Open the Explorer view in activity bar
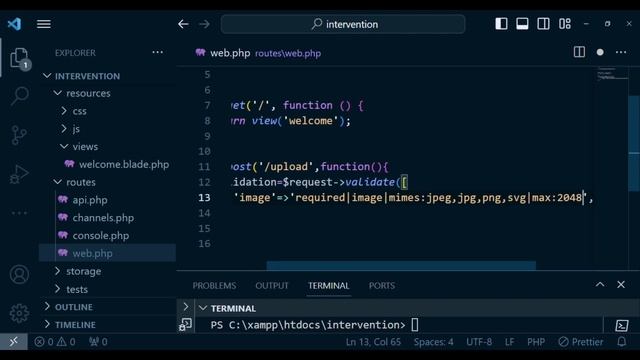The image size is (640, 360). (x=19, y=58)
